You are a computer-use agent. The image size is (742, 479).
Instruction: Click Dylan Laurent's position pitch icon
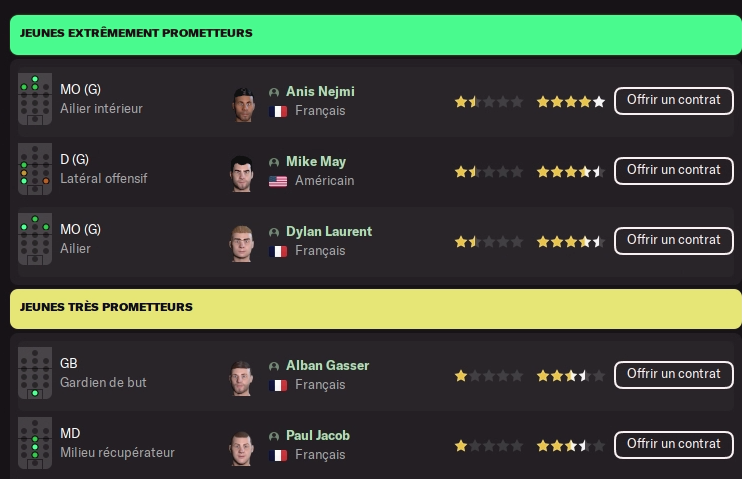point(35,240)
